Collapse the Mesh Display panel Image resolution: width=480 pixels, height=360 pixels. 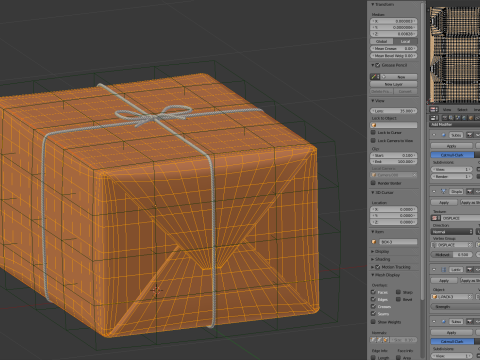(x=373, y=275)
